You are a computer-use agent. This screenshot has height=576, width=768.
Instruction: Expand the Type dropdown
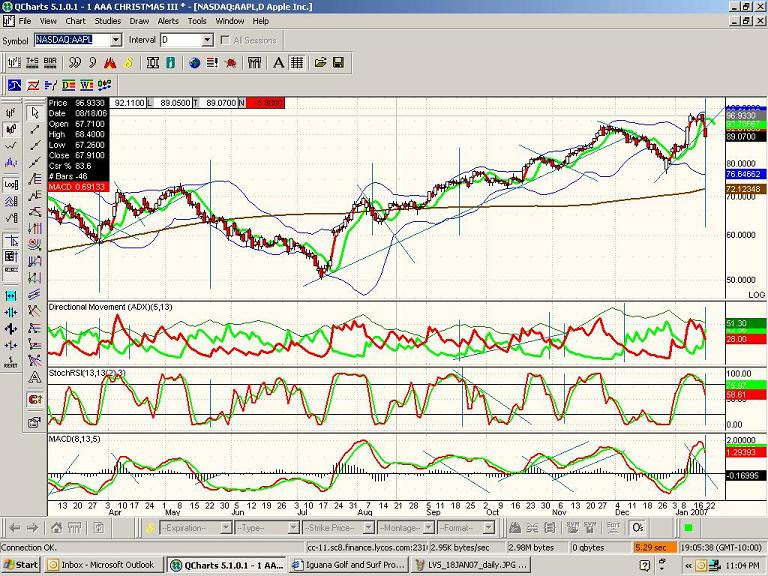point(293,528)
